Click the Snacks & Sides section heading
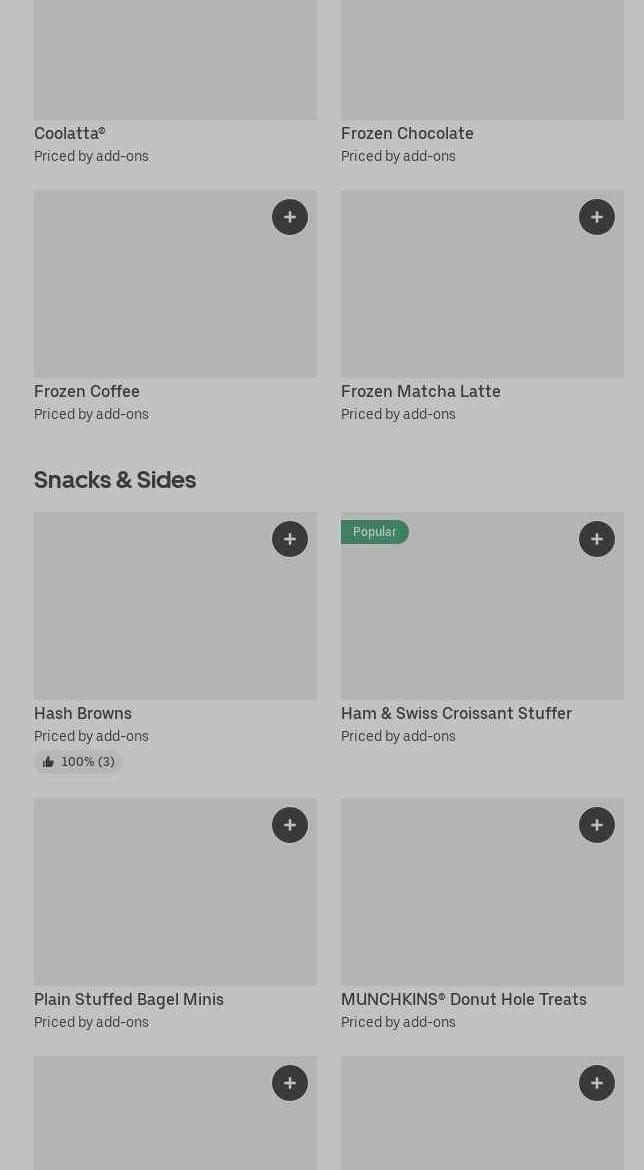This screenshot has width=644, height=1170. click(115, 480)
